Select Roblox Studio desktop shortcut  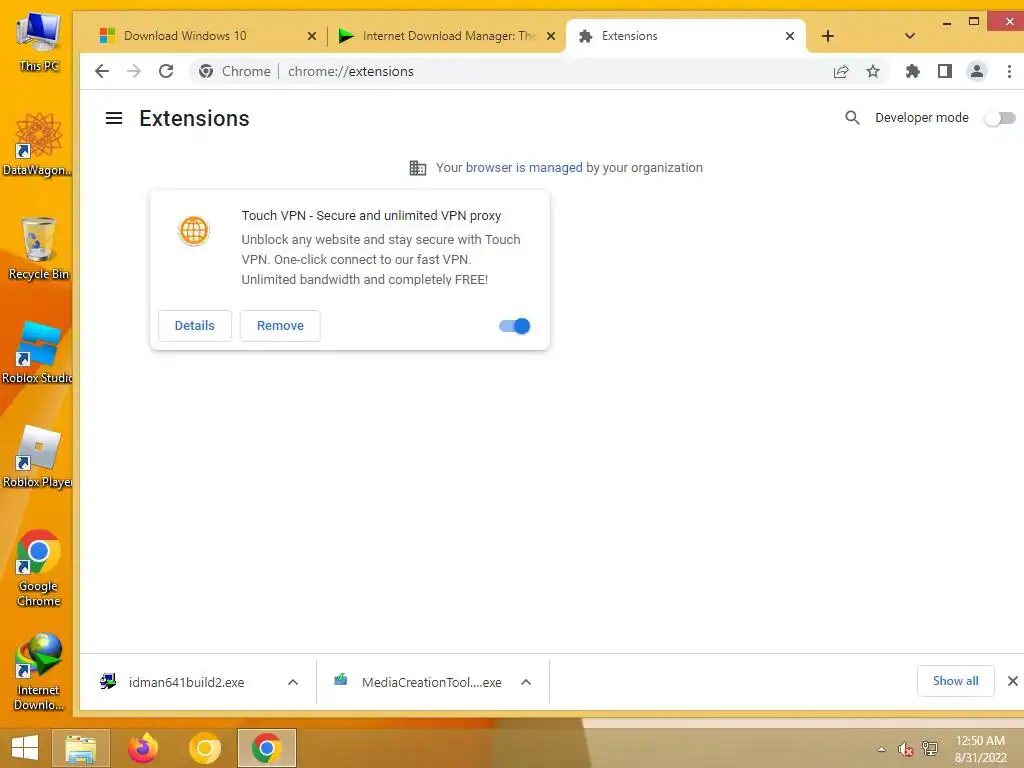click(37, 353)
